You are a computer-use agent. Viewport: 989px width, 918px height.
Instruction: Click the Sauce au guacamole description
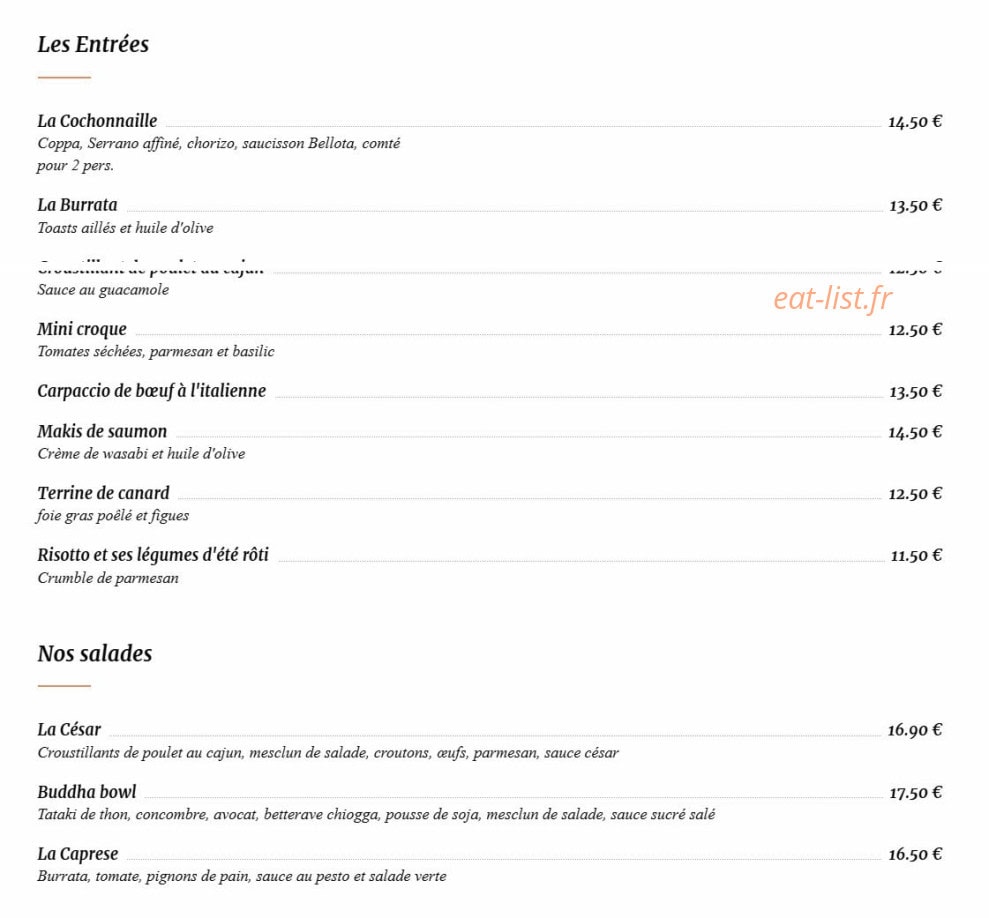point(103,290)
